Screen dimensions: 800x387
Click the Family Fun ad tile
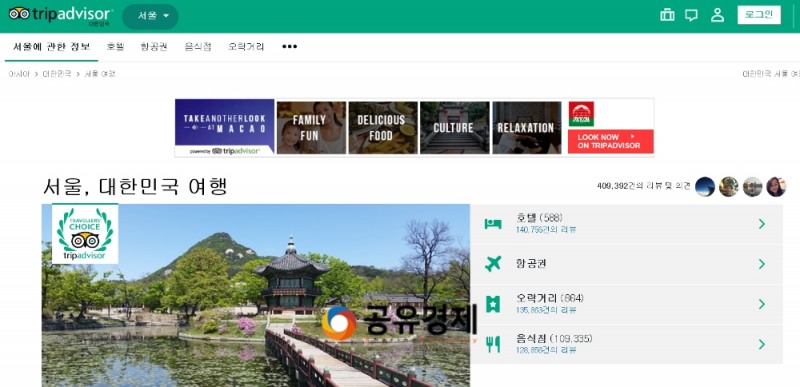311,127
